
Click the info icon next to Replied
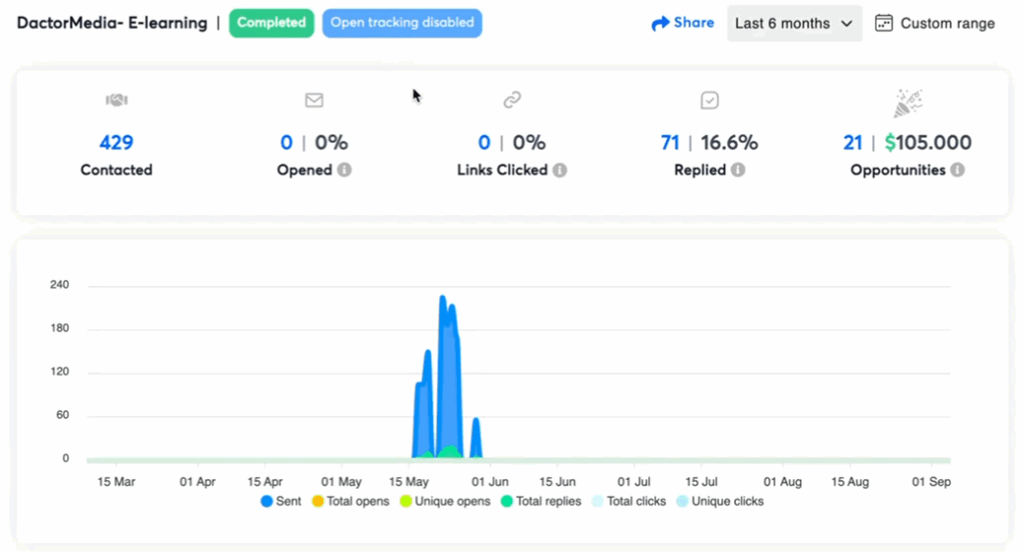(x=738, y=170)
